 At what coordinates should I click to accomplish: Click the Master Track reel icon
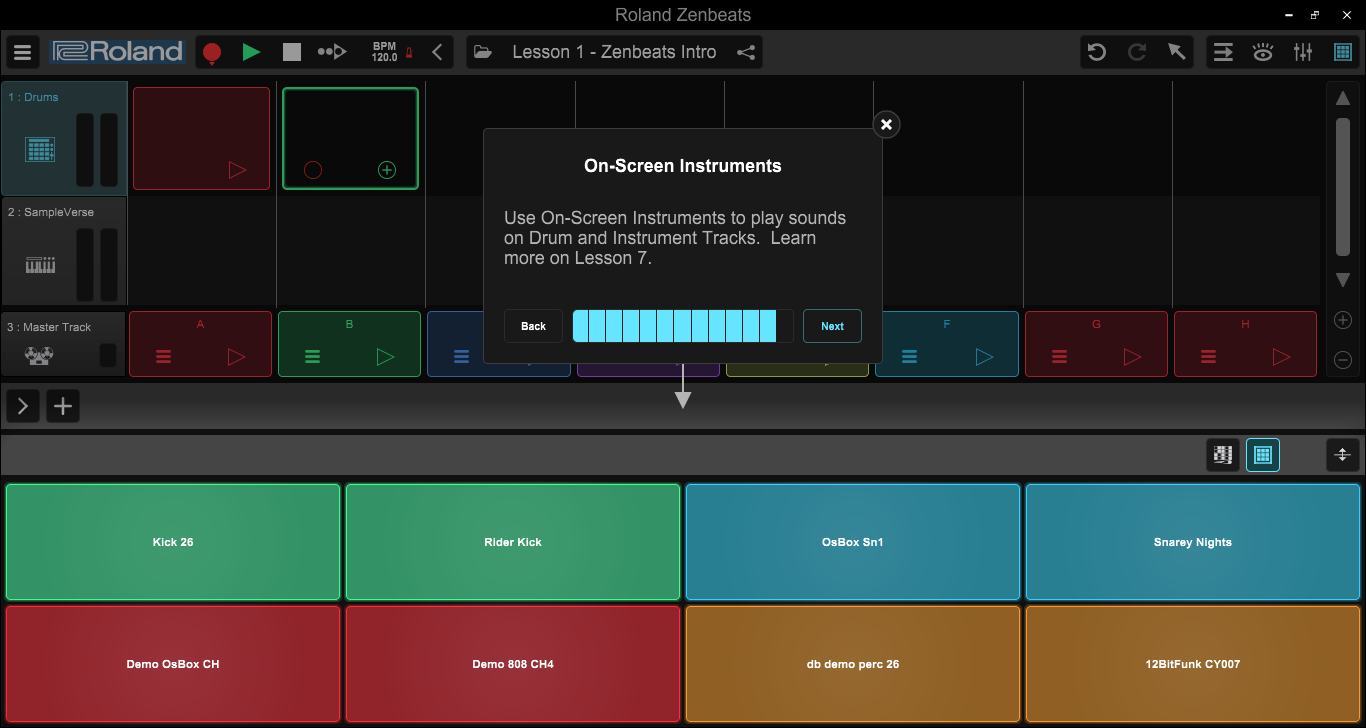pos(40,356)
